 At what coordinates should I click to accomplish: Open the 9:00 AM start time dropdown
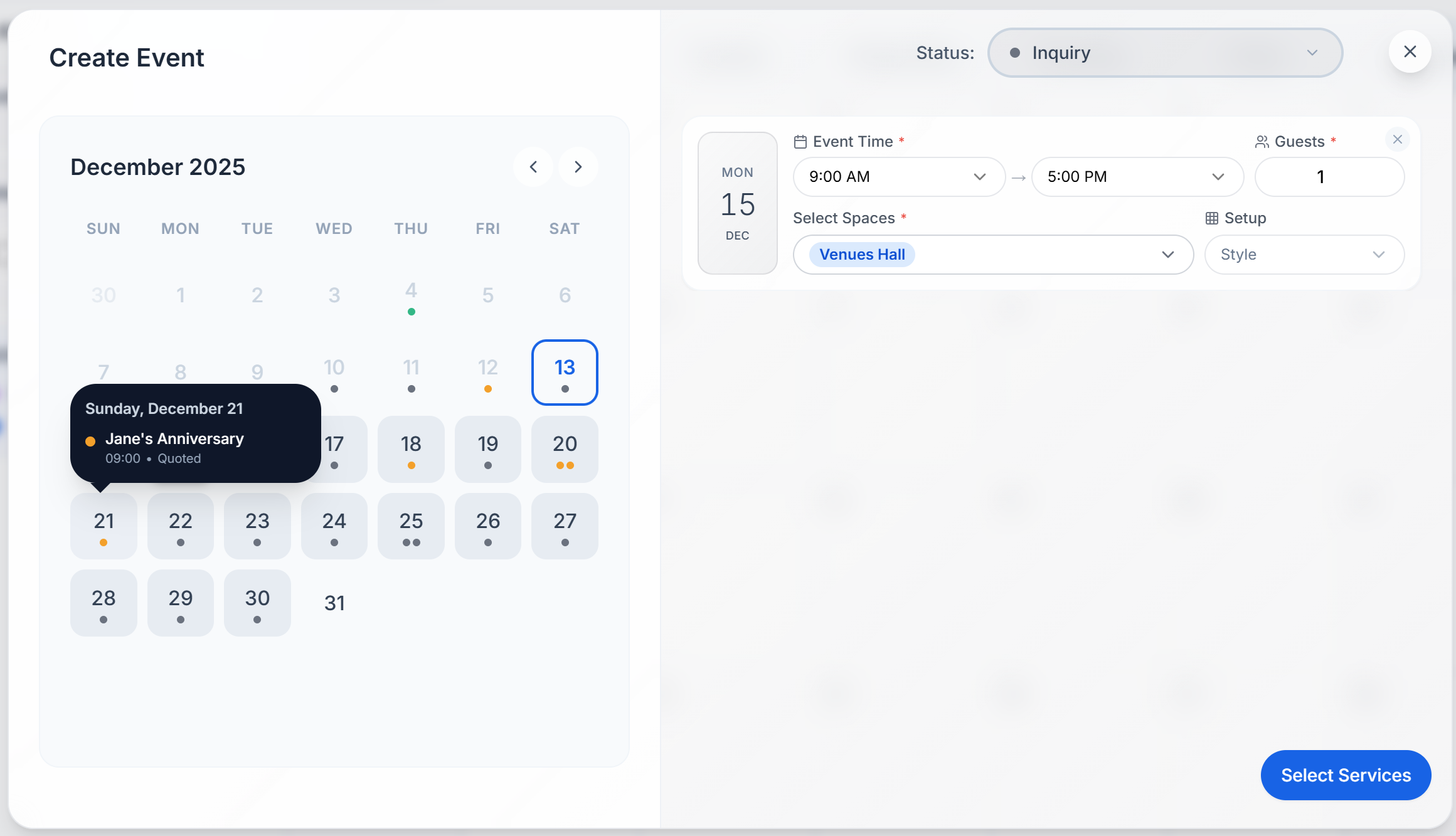(898, 177)
